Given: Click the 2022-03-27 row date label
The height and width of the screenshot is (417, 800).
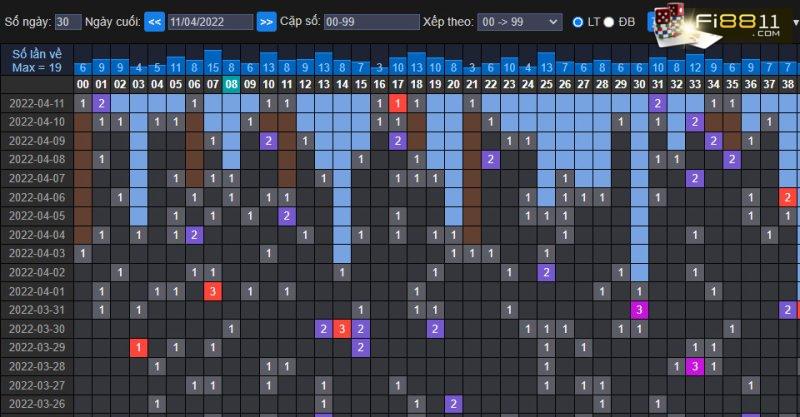Looking at the screenshot, I should click(37, 385).
